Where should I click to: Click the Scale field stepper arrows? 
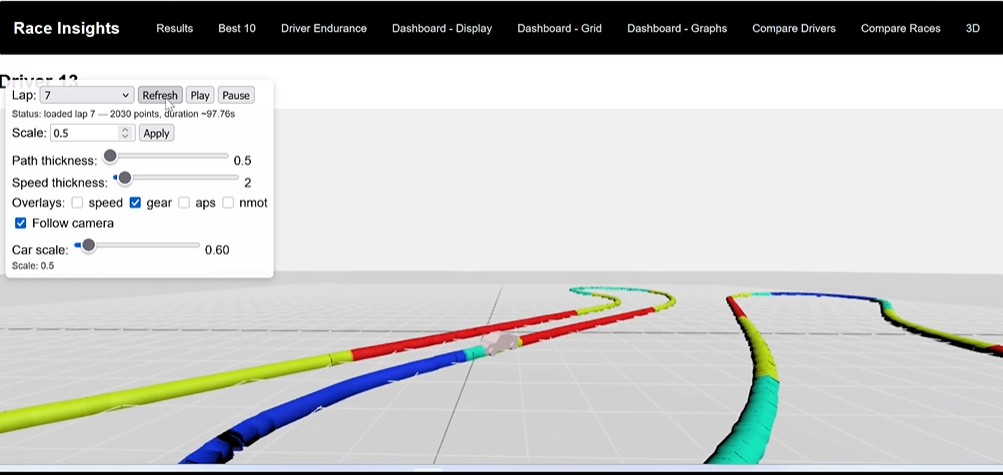coord(125,133)
